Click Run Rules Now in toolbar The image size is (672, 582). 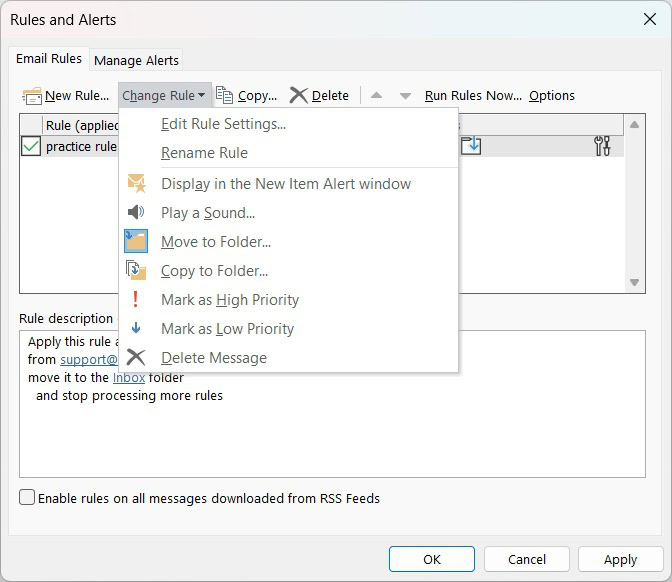click(473, 96)
